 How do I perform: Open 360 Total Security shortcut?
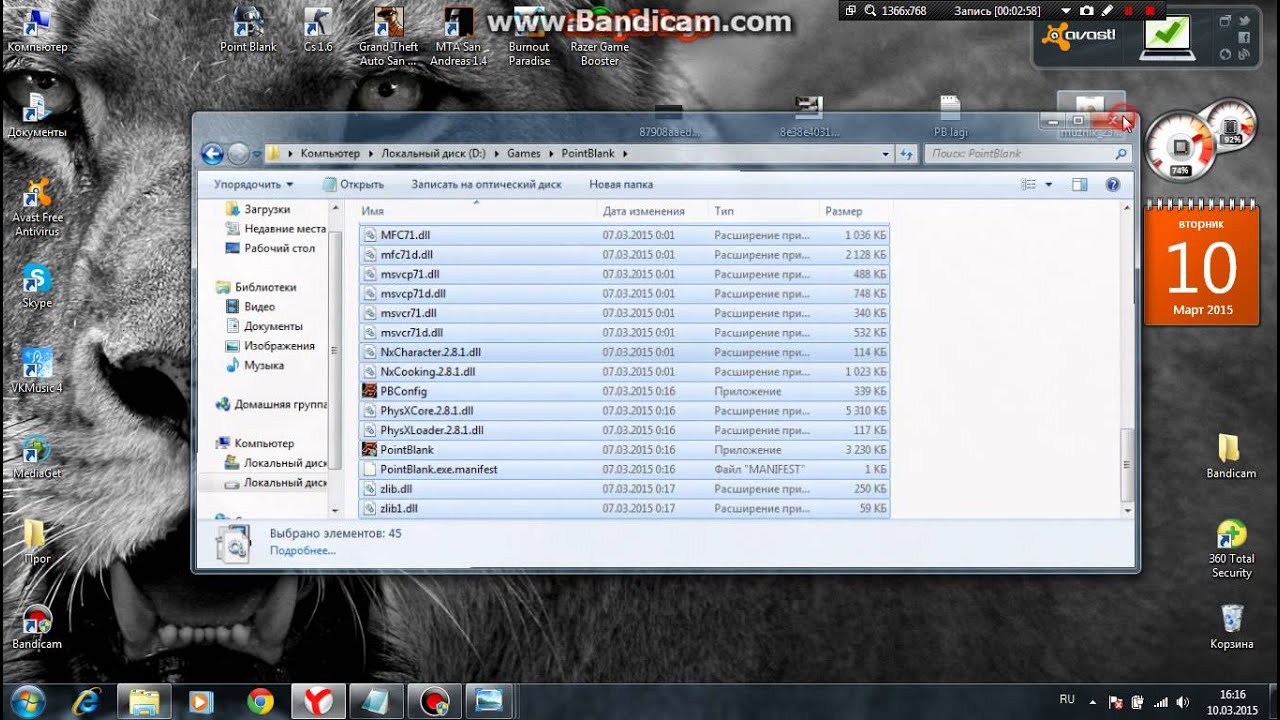pyautogui.click(x=1231, y=548)
